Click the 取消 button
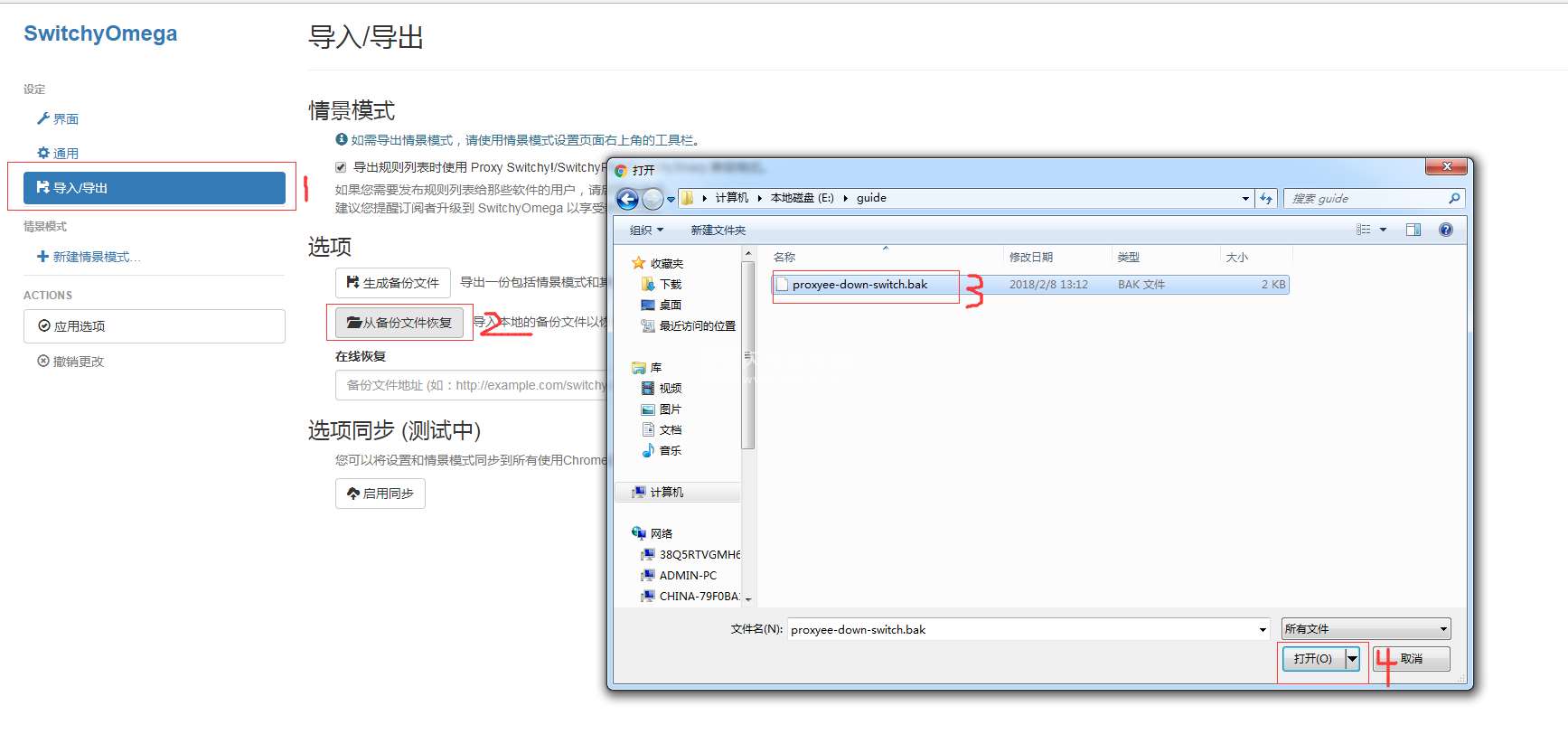Viewport: 1568px width, 734px height. (1412, 659)
